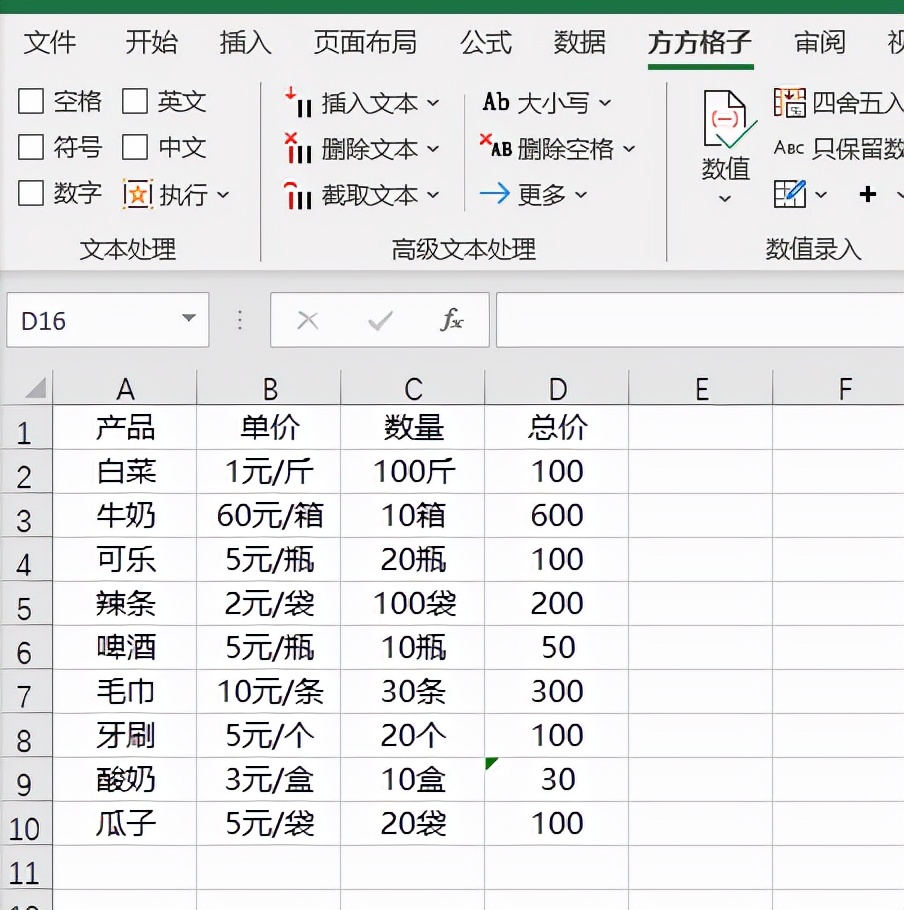The height and width of the screenshot is (910, 904).
Task: Select the cell containing 牛奶
Action: pos(125,515)
